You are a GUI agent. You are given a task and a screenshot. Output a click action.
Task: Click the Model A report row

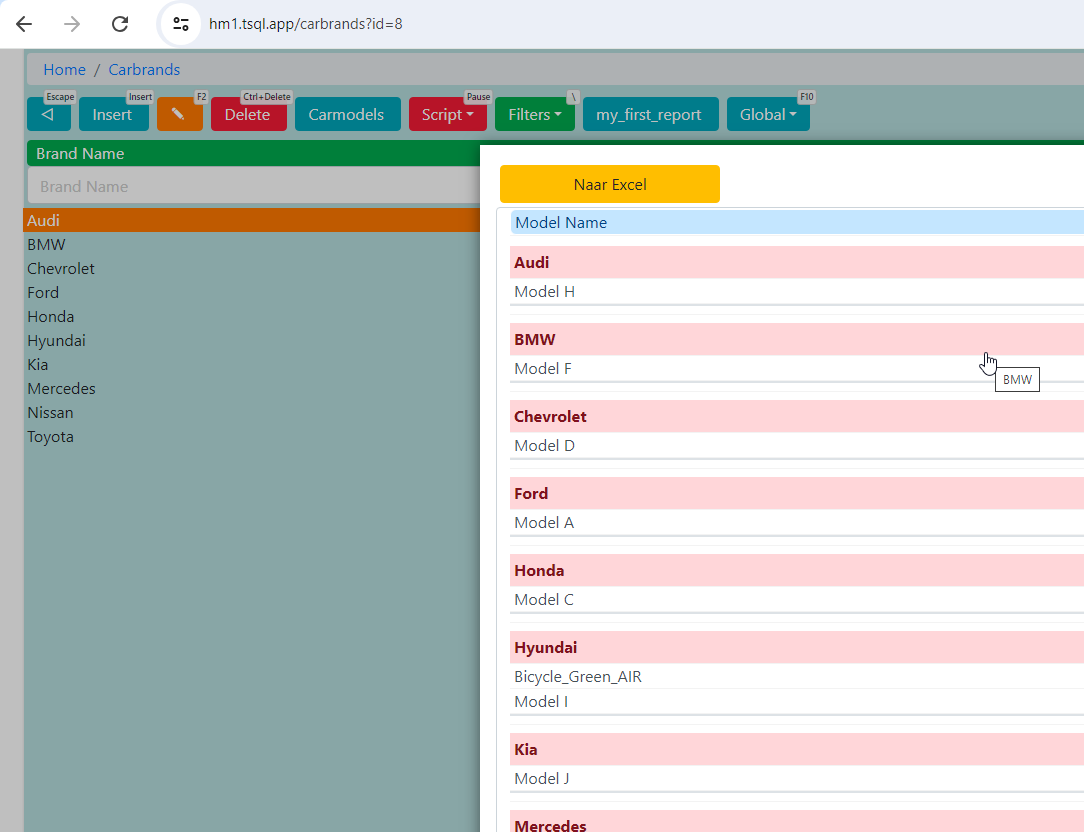click(x=797, y=523)
